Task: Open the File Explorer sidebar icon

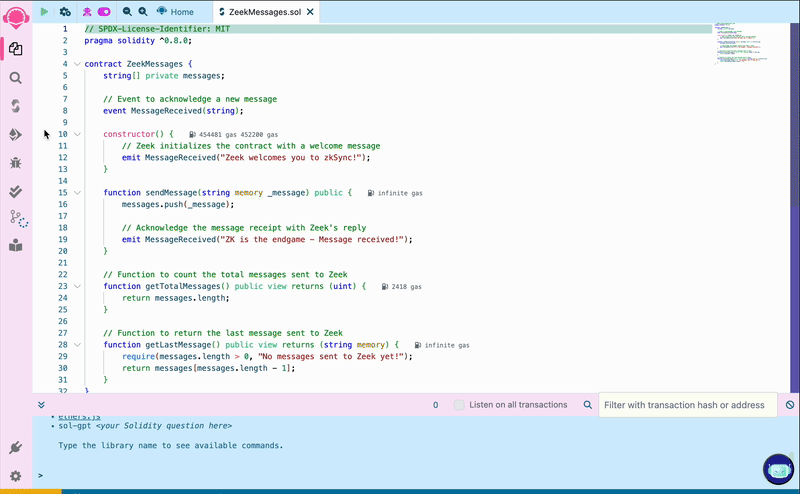Action: (16, 49)
